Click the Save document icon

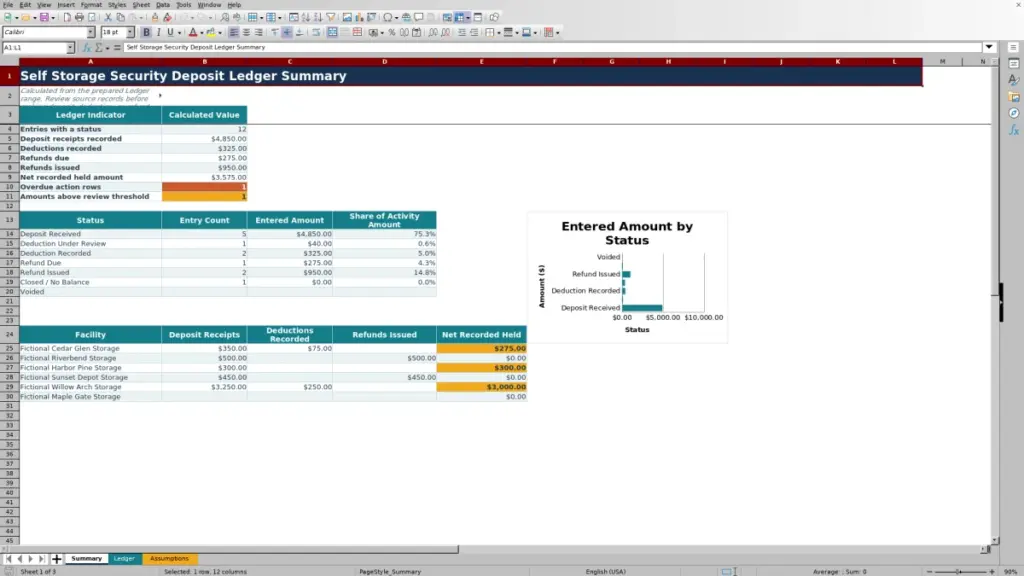(x=44, y=17)
